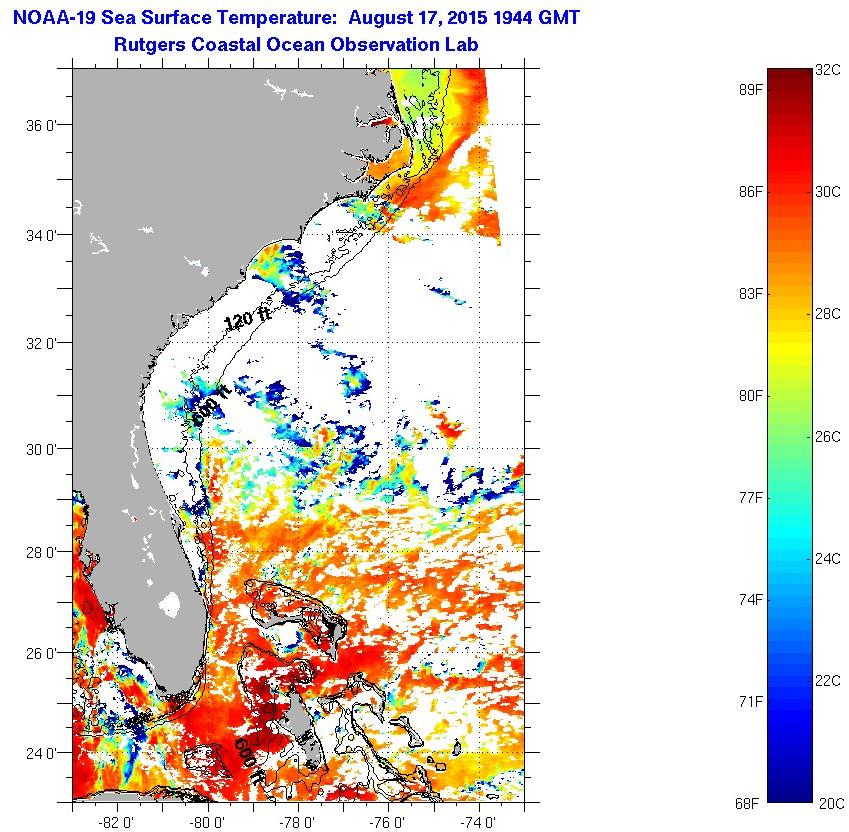
Task: Click the 600 ft contour label near Bahamas
Action: click(x=250, y=762)
